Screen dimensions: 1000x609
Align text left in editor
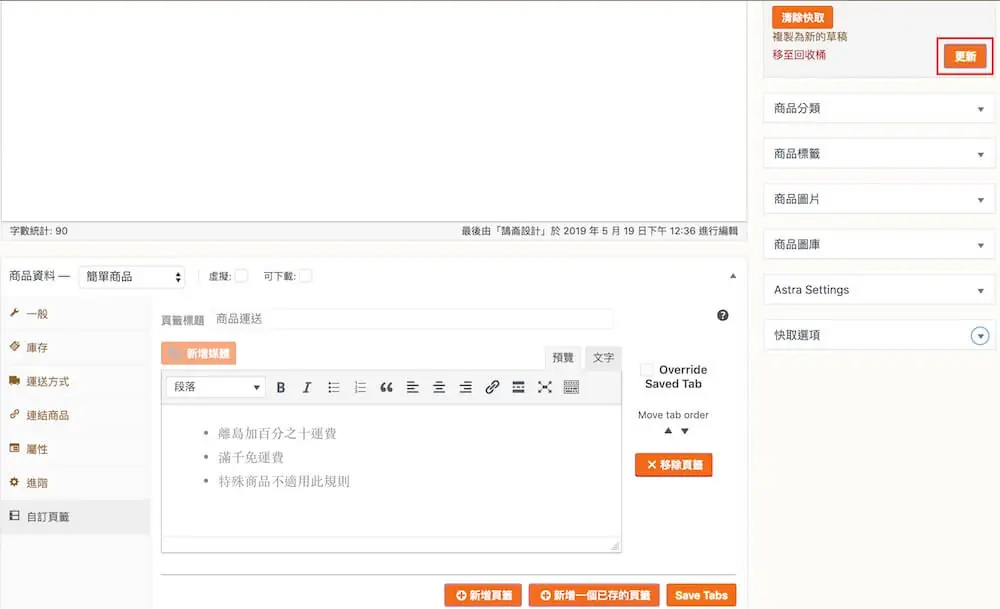point(413,387)
